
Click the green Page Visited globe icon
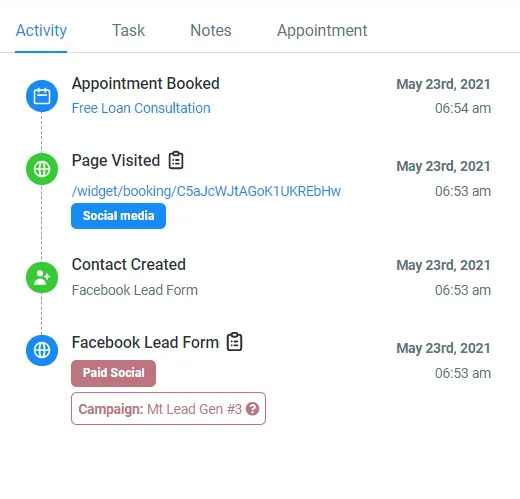tap(42, 169)
